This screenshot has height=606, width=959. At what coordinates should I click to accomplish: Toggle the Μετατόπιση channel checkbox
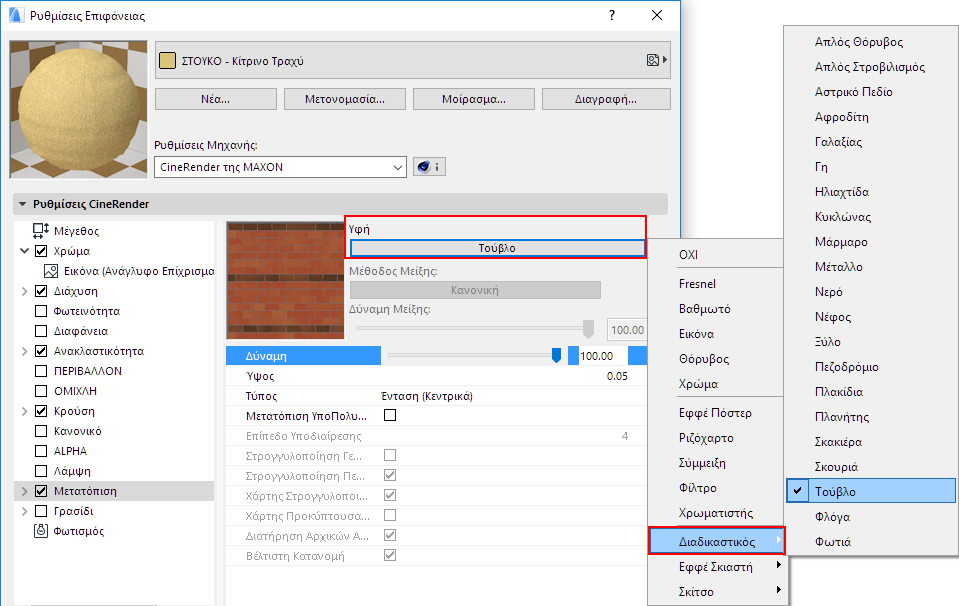[41, 491]
